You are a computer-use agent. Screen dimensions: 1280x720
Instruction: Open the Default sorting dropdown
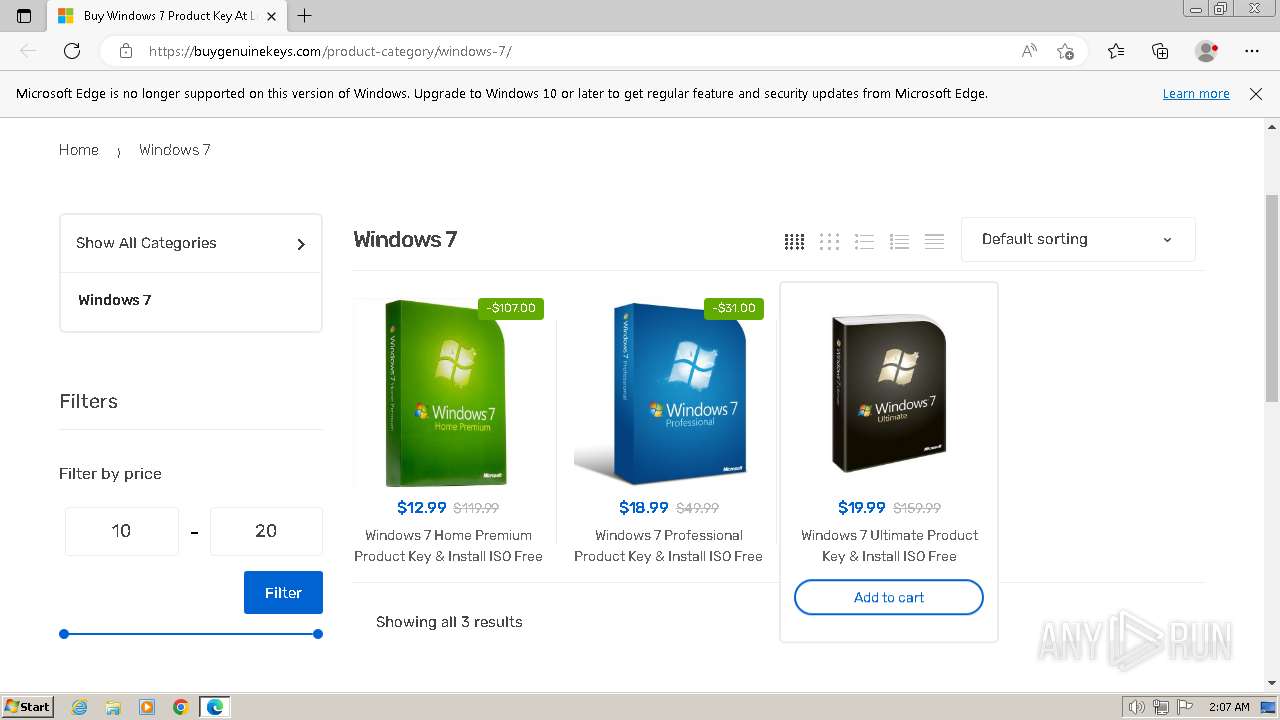coord(1078,240)
